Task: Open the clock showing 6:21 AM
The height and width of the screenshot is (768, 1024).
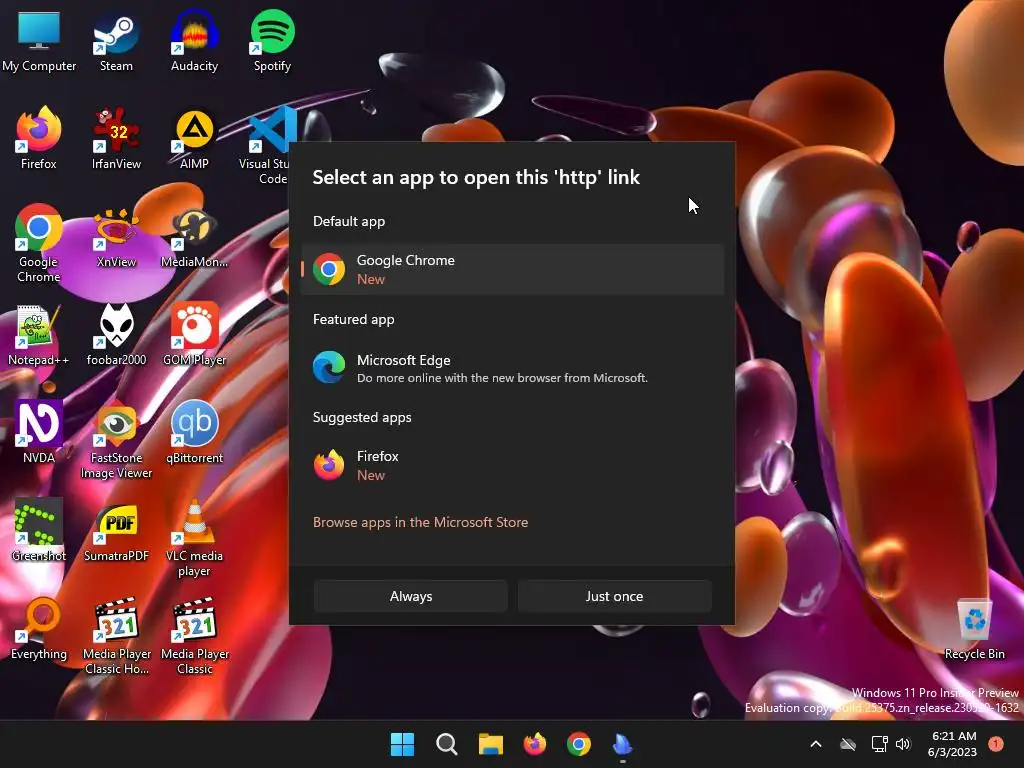Action: coord(953,744)
